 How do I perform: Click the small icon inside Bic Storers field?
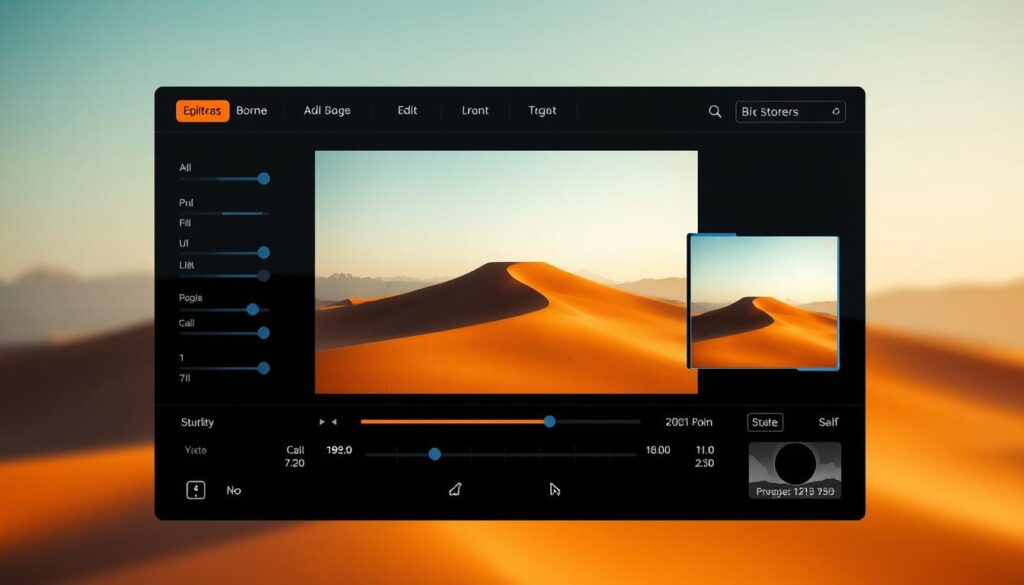836,112
